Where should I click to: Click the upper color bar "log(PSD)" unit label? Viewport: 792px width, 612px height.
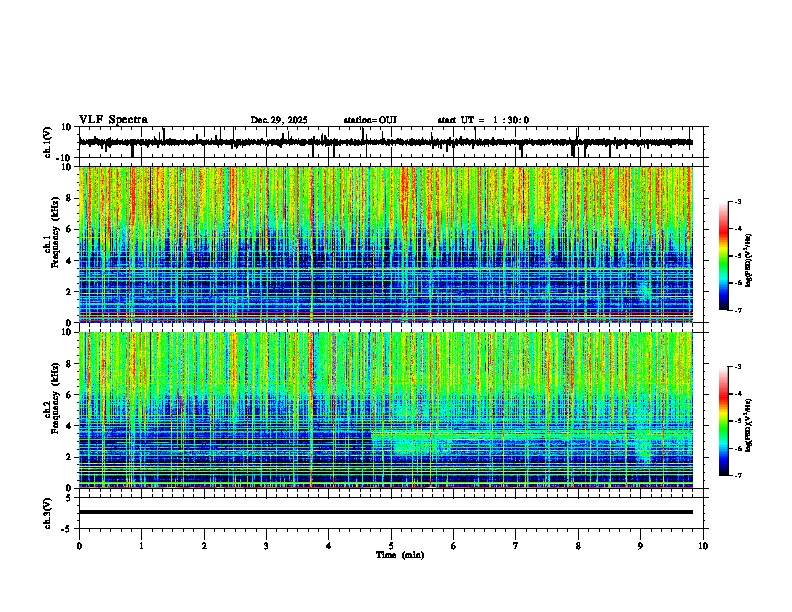point(749,260)
